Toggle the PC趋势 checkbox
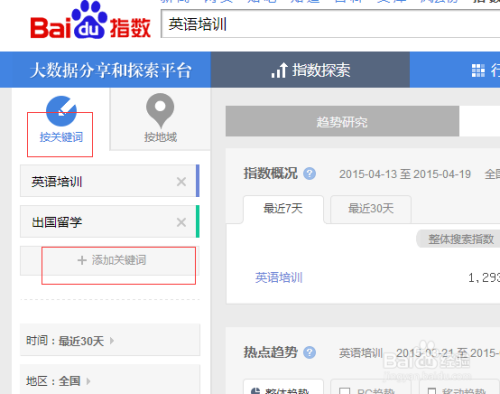500x394 pixels. (x=344, y=391)
